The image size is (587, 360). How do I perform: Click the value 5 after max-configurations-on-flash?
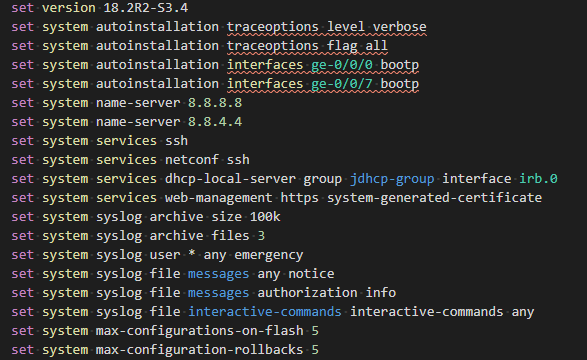pyautogui.click(x=315, y=331)
